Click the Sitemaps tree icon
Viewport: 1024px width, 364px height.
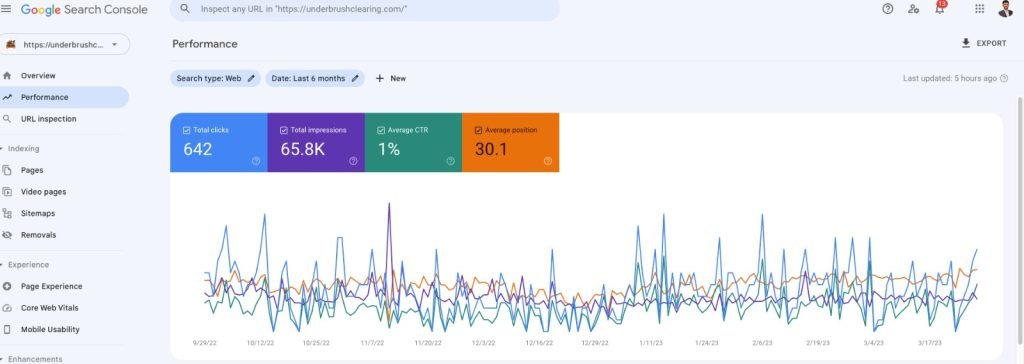[x=7, y=213]
